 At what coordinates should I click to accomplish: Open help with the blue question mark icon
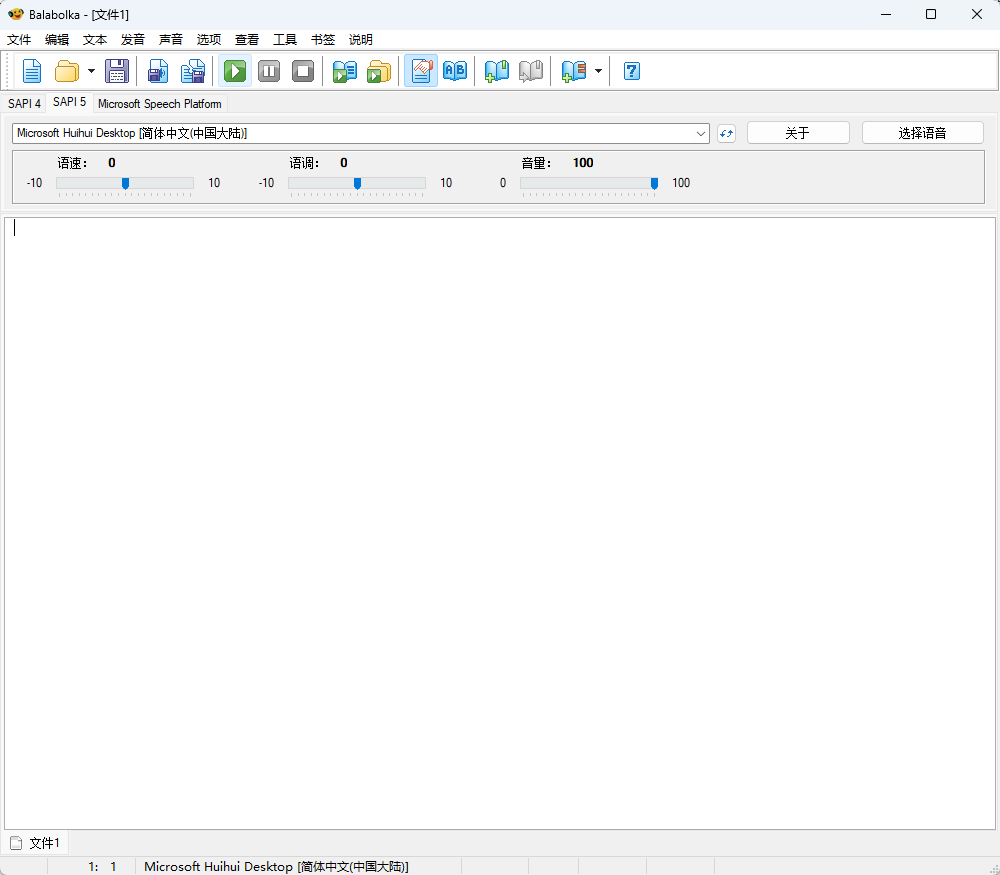[631, 71]
